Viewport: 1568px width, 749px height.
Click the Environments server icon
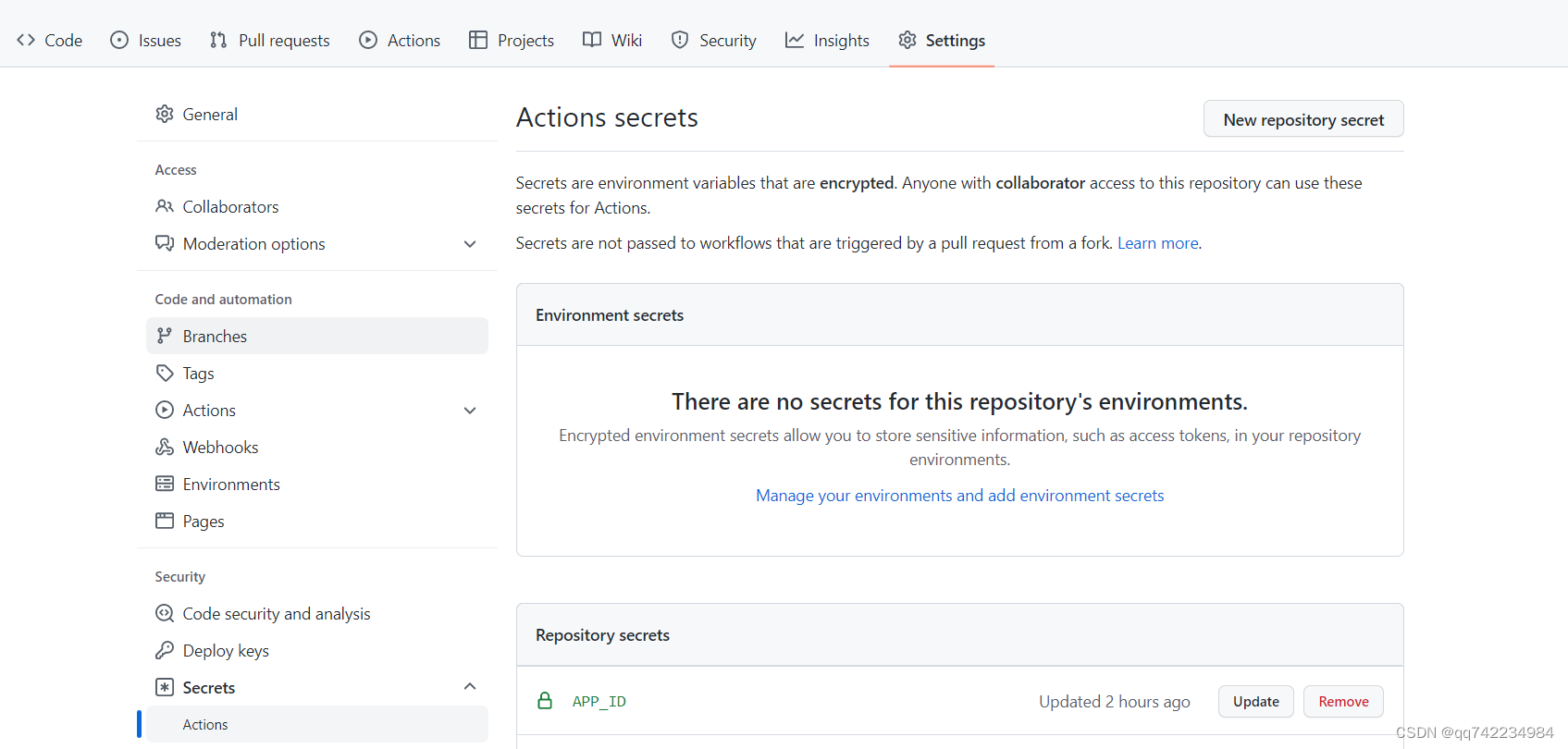(165, 484)
